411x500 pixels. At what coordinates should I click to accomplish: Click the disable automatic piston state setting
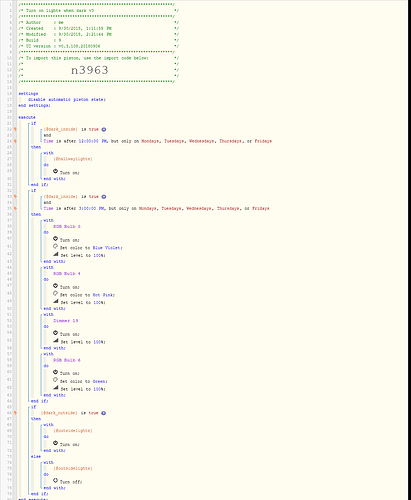(x=67, y=100)
